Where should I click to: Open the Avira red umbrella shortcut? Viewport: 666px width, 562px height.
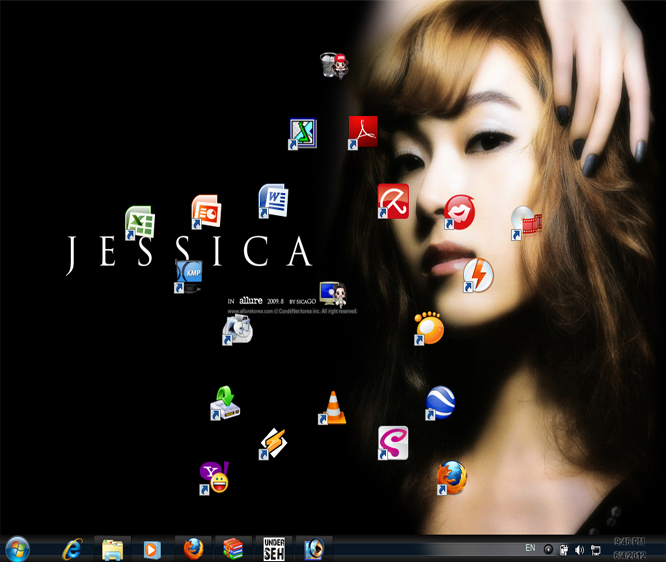393,201
